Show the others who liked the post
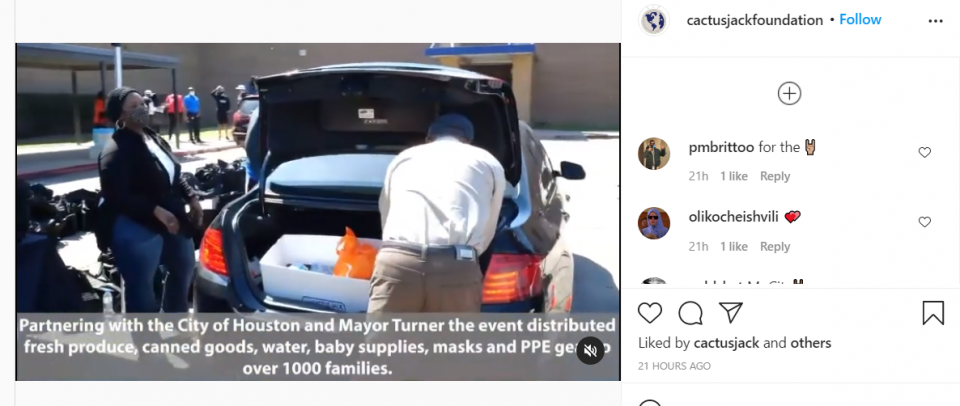This screenshot has height=406, width=960. tap(811, 343)
